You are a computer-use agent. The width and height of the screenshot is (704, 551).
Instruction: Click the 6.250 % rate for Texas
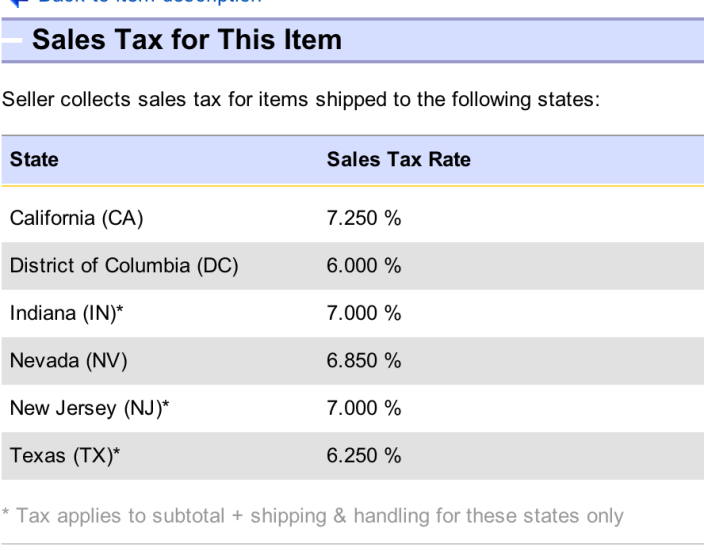click(x=364, y=456)
